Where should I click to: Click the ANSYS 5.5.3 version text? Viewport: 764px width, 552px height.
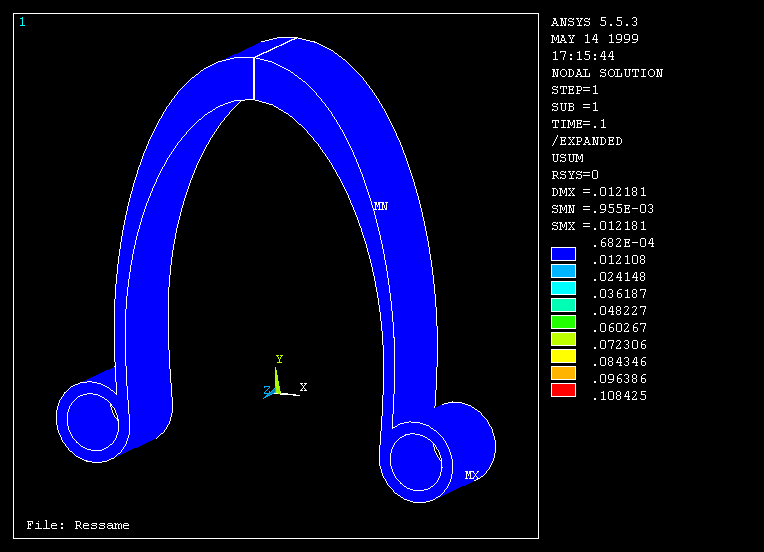point(594,22)
